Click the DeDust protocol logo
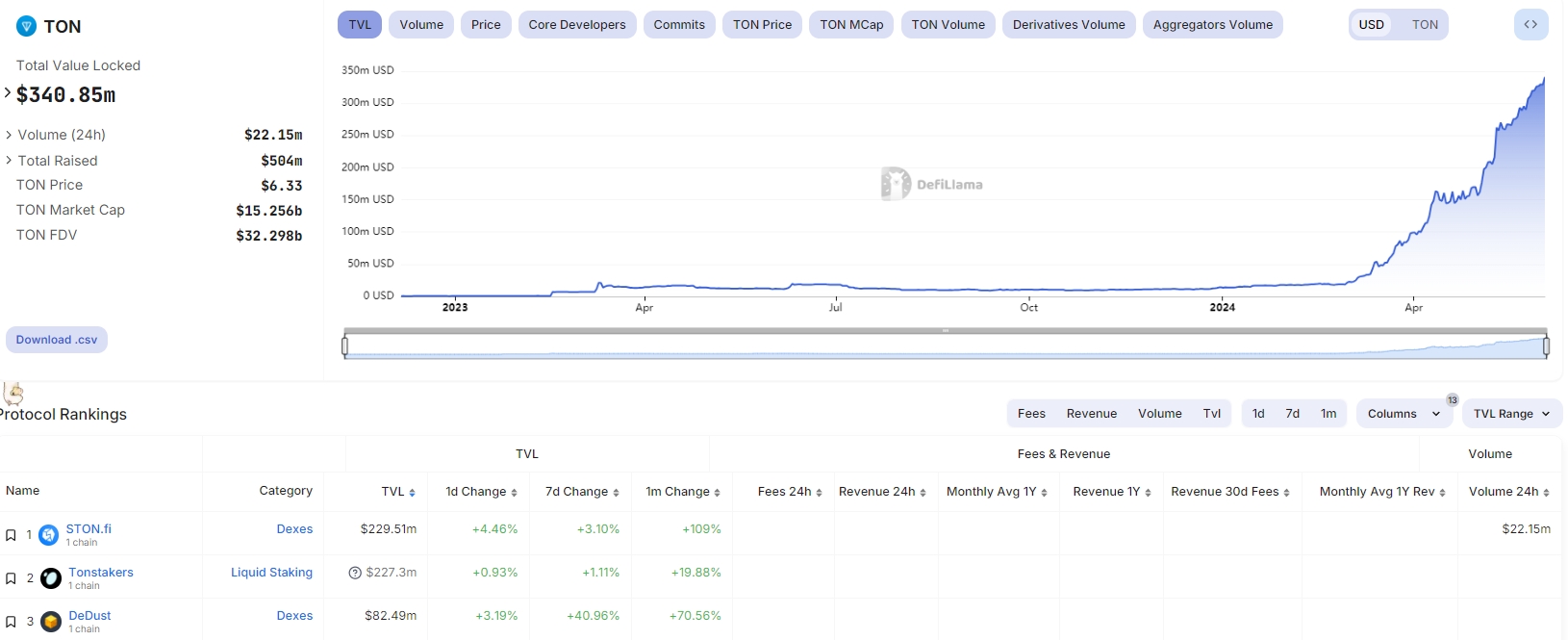 pyautogui.click(x=51, y=622)
